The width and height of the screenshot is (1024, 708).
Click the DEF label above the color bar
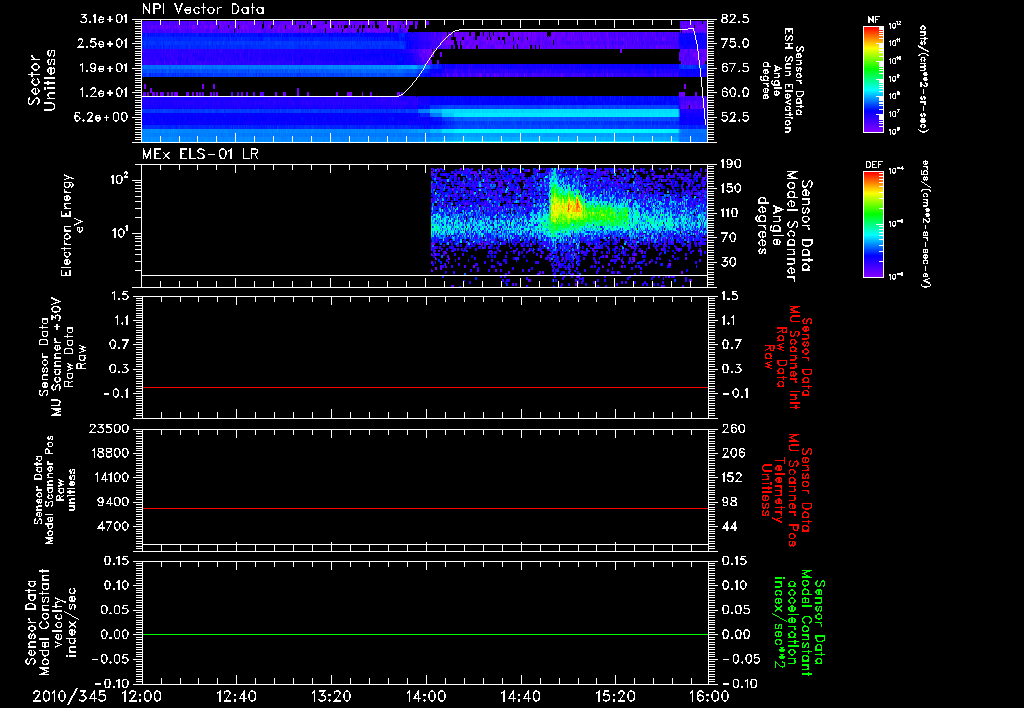(x=874, y=165)
